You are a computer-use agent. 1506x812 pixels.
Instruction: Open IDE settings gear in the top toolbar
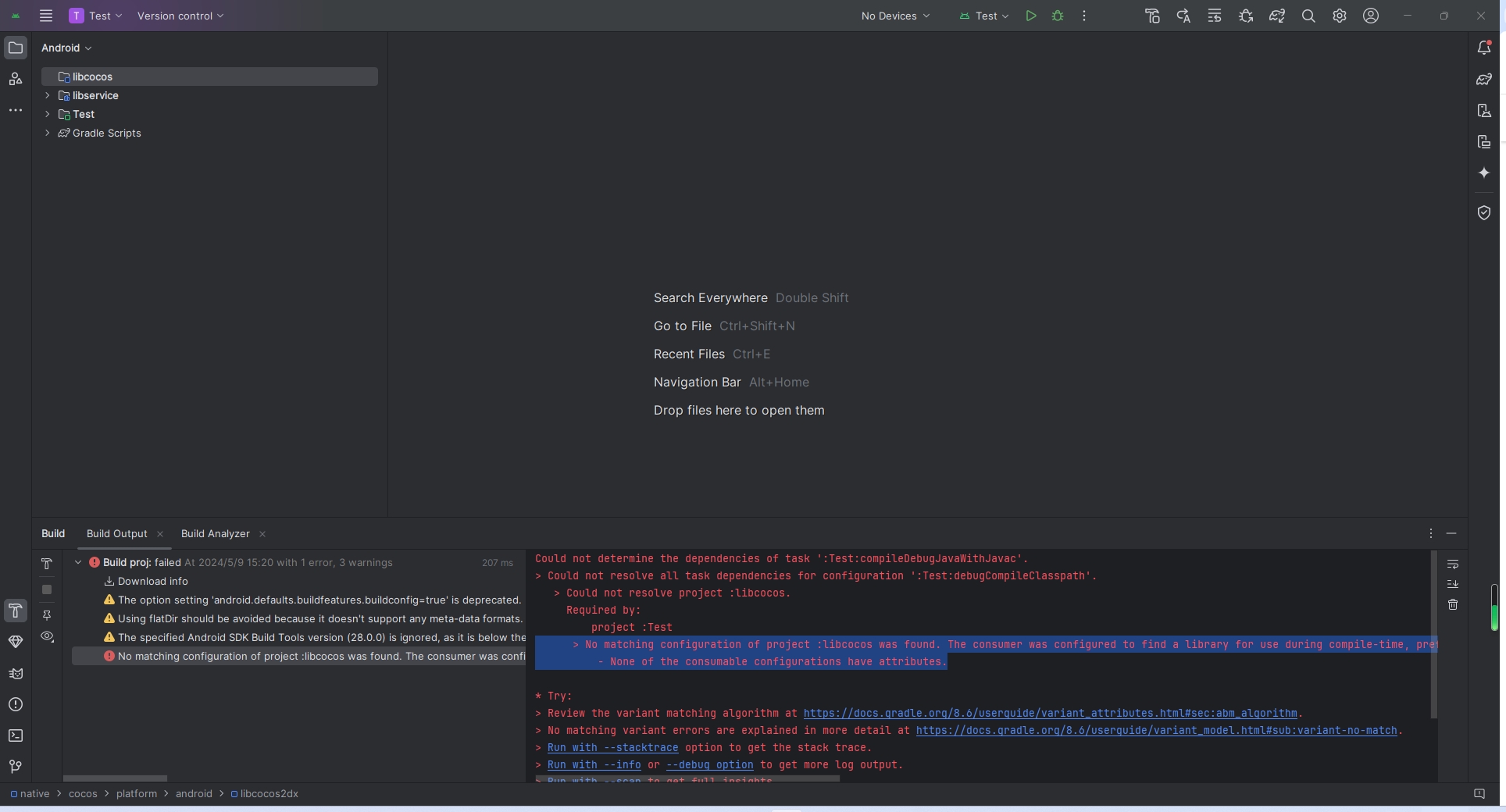click(x=1340, y=16)
